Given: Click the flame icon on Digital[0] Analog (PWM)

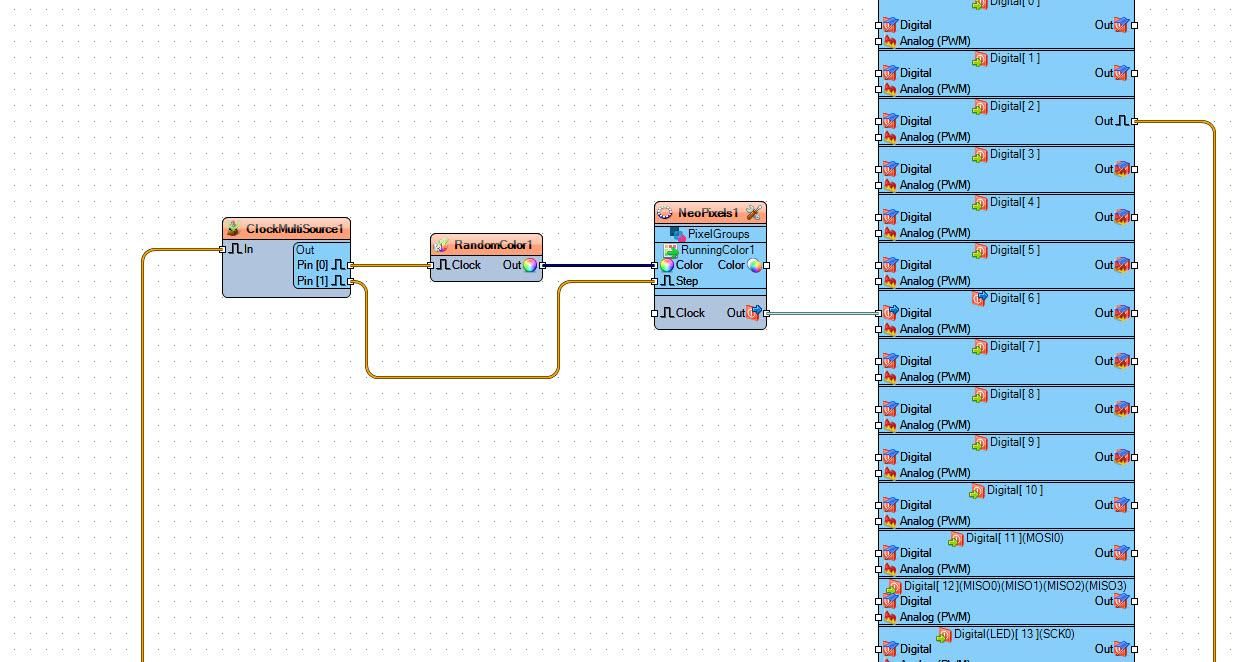Looking at the screenshot, I should coord(891,41).
